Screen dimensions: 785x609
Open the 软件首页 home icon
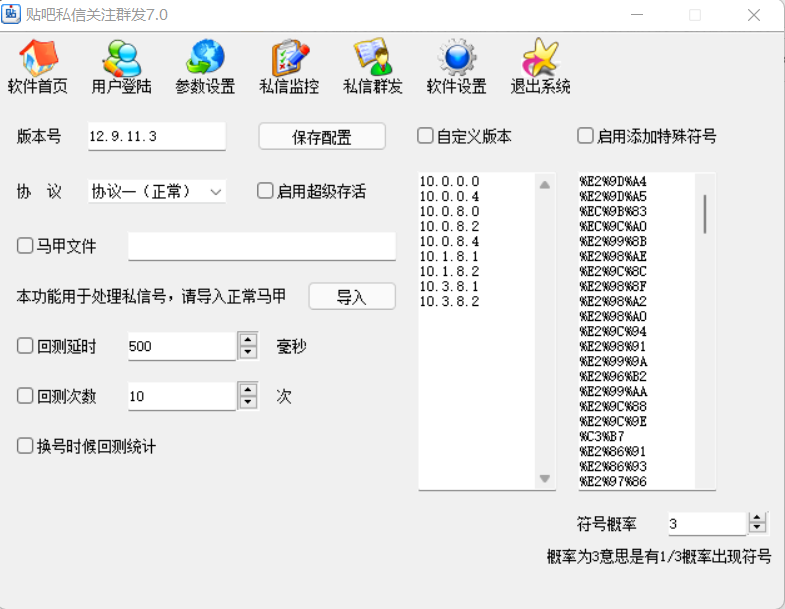pyautogui.click(x=38, y=67)
